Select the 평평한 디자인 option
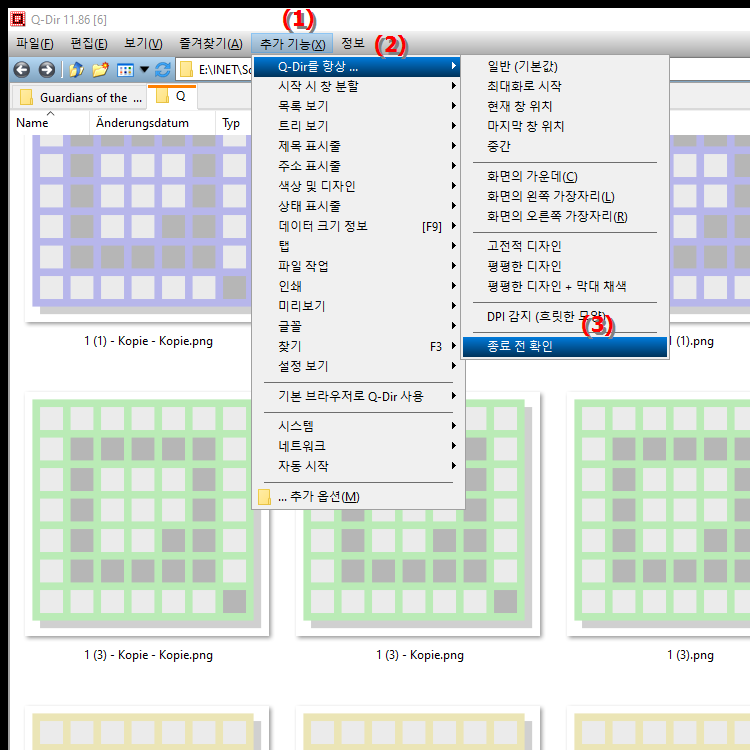750x750 pixels. pos(564,266)
